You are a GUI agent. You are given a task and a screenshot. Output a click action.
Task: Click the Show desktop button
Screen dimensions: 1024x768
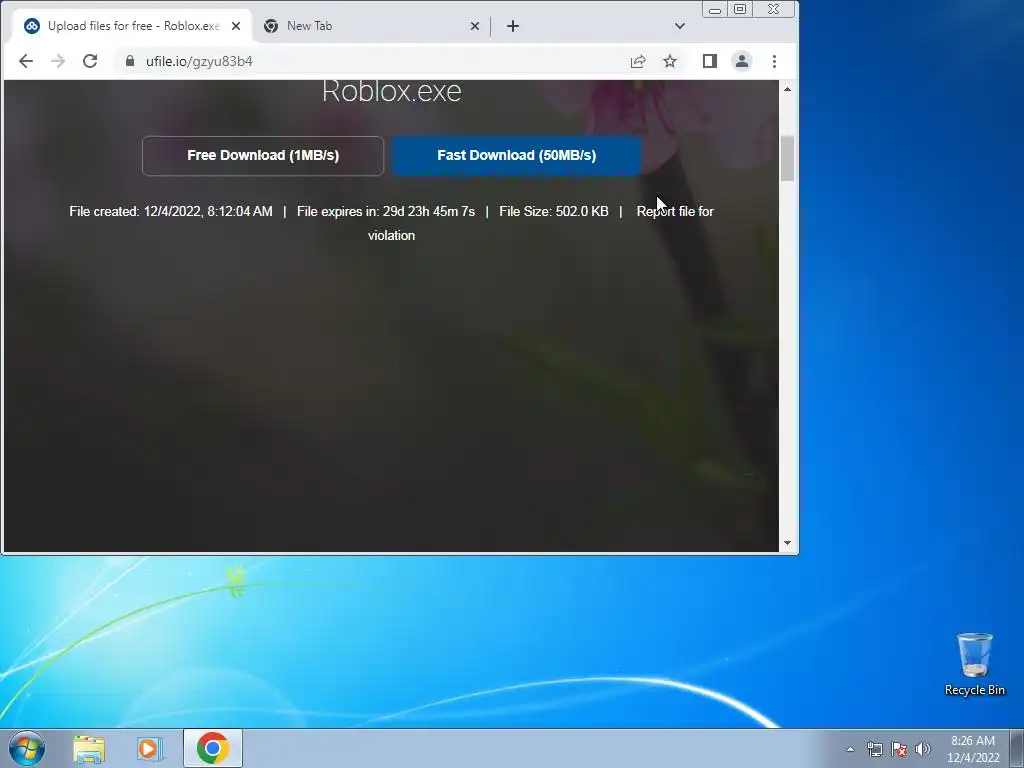point(1017,748)
